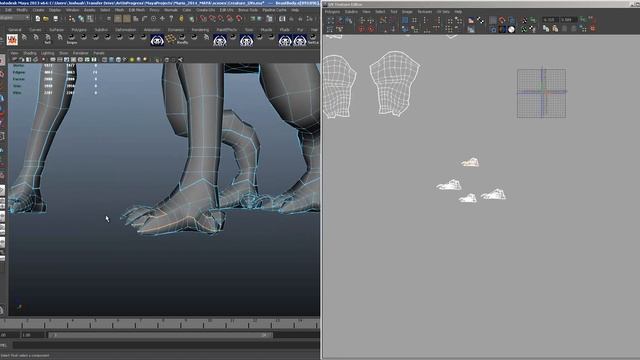
Task: Toggle X-ray joints icon in viewport
Action: click(180, 59)
